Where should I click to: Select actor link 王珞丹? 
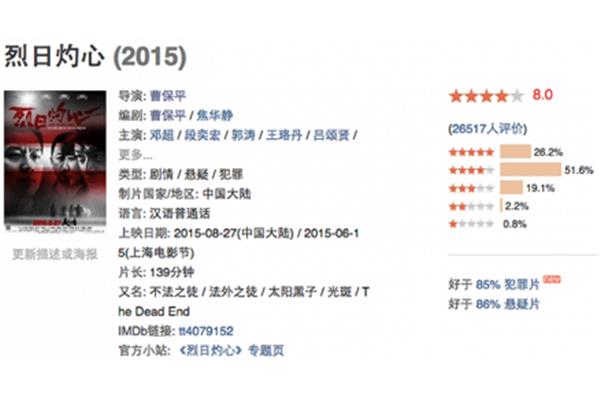[x=284, y=135]
